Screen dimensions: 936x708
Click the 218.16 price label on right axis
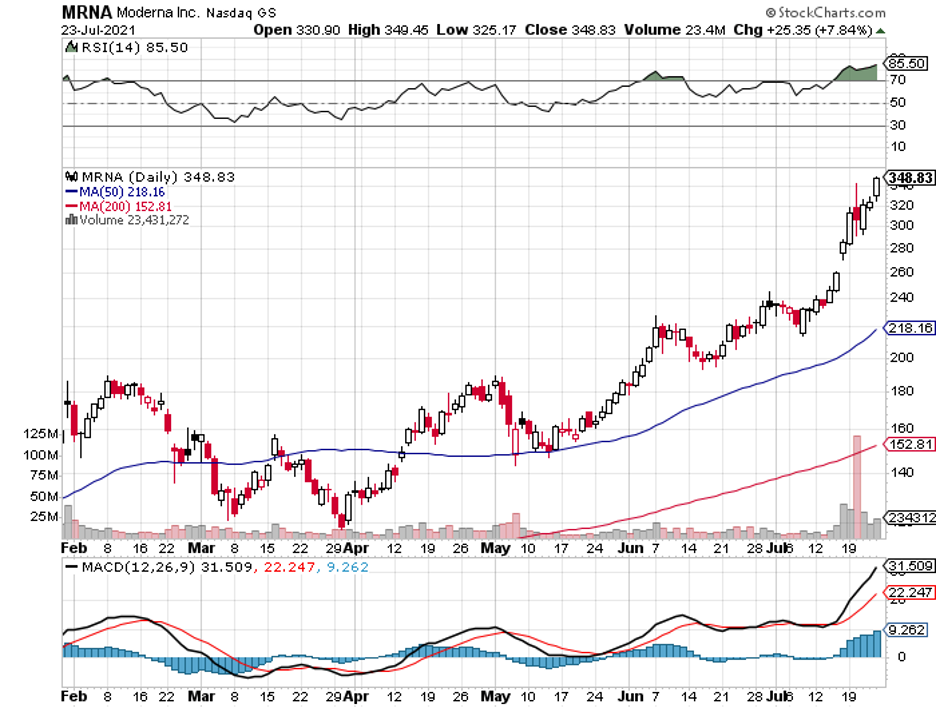910,328
